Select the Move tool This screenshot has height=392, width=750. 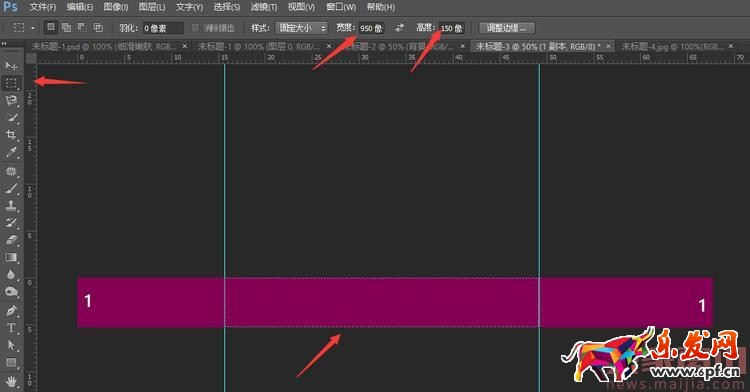11,65
